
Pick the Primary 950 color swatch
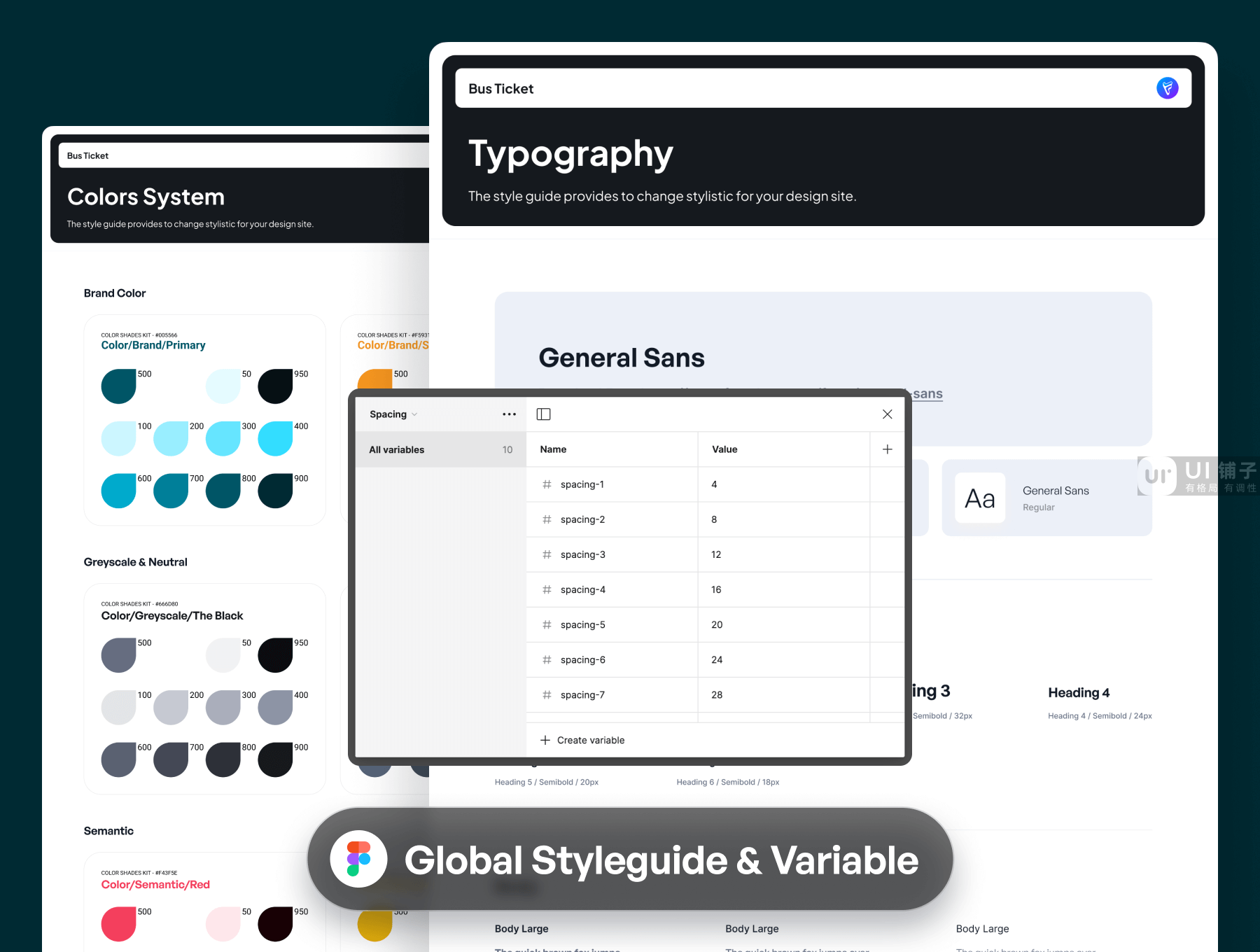[x=275, y=386]
